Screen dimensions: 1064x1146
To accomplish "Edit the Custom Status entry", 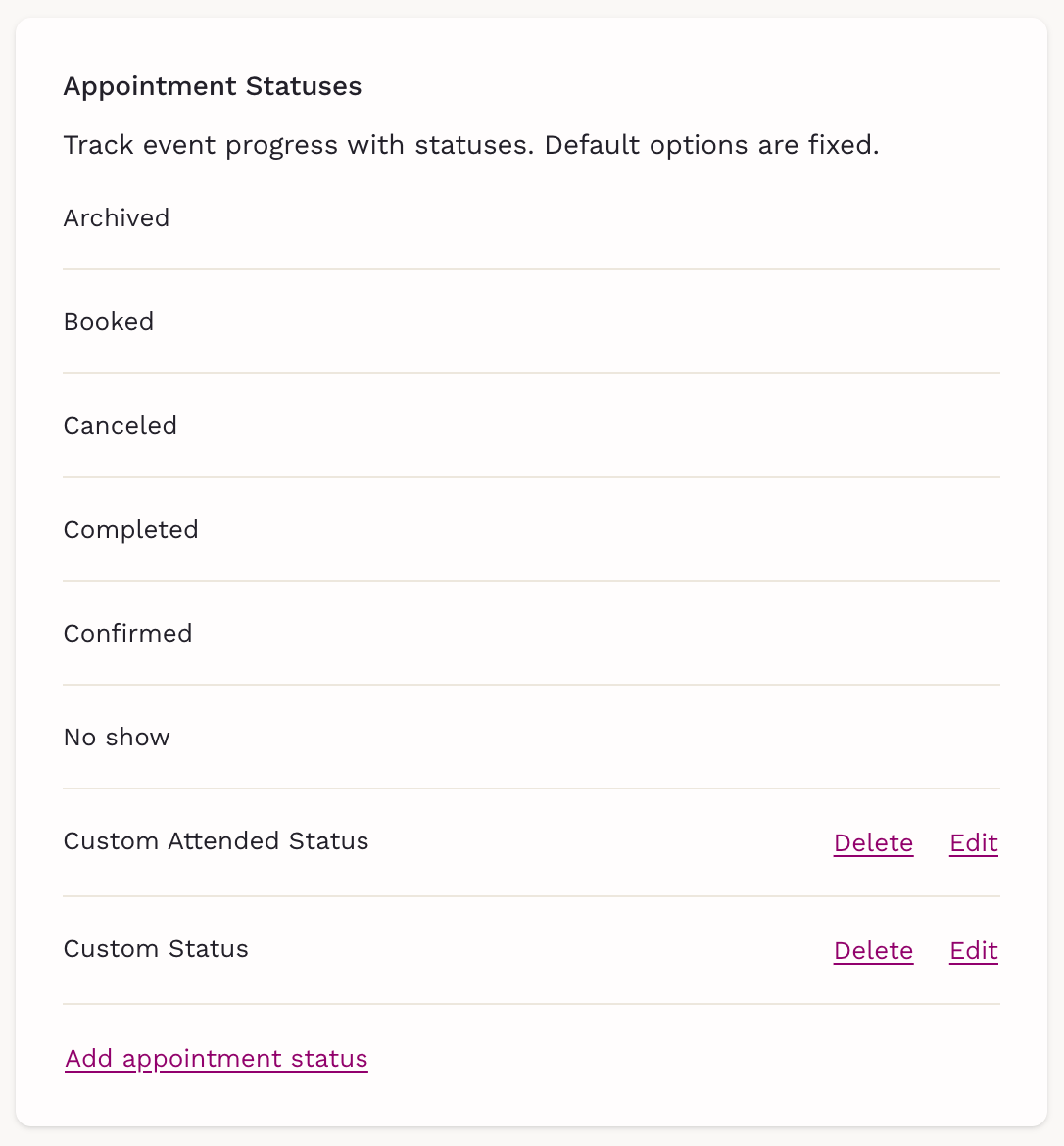I will 973,951.
